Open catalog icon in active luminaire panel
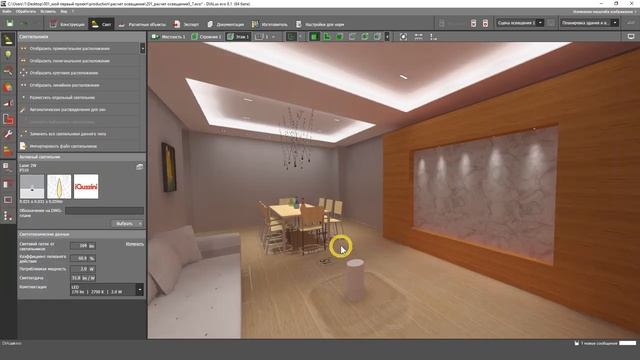This screenshot has width=640, height=360. (140, 167)
